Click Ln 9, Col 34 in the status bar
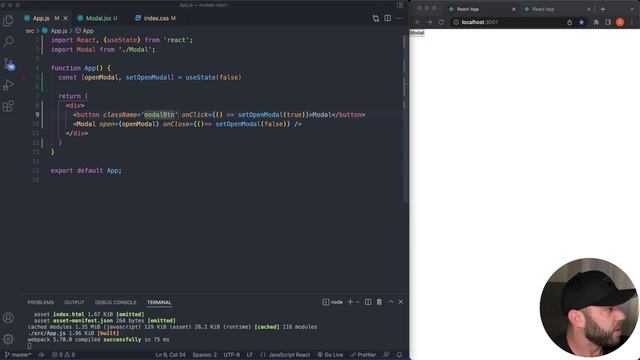Screen dimensions: 640x360 171,355
